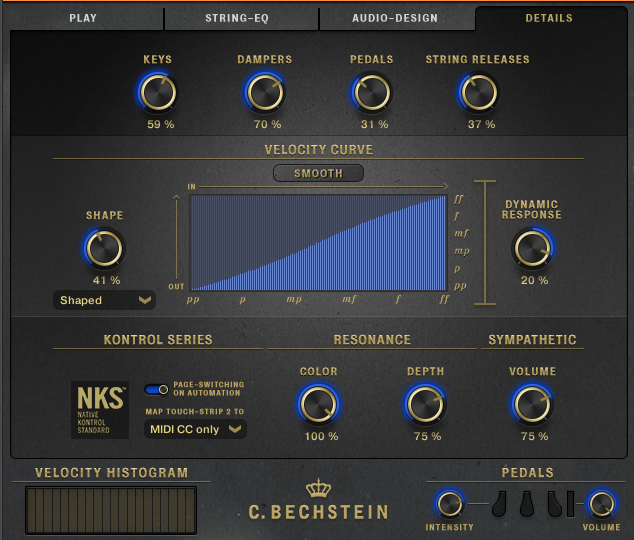The width and height of the screenshot is (634, 540).
Task: Click the SMOOTH velocity curve button
Action: (319, 173)
